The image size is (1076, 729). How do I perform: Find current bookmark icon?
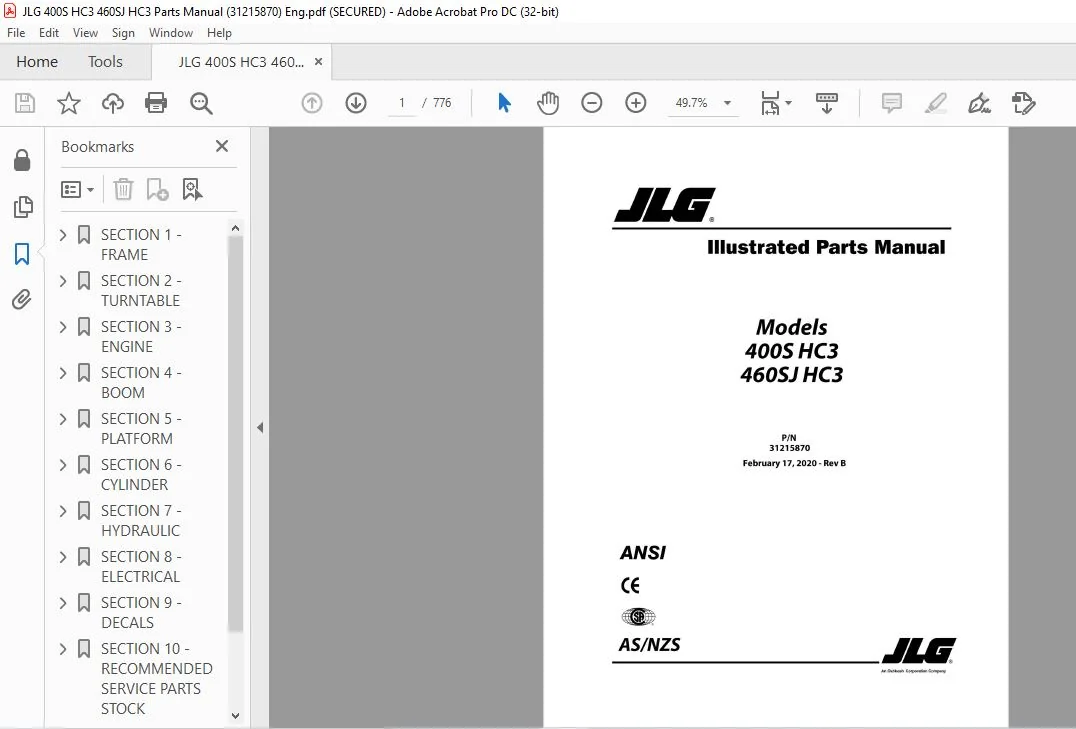192,189
